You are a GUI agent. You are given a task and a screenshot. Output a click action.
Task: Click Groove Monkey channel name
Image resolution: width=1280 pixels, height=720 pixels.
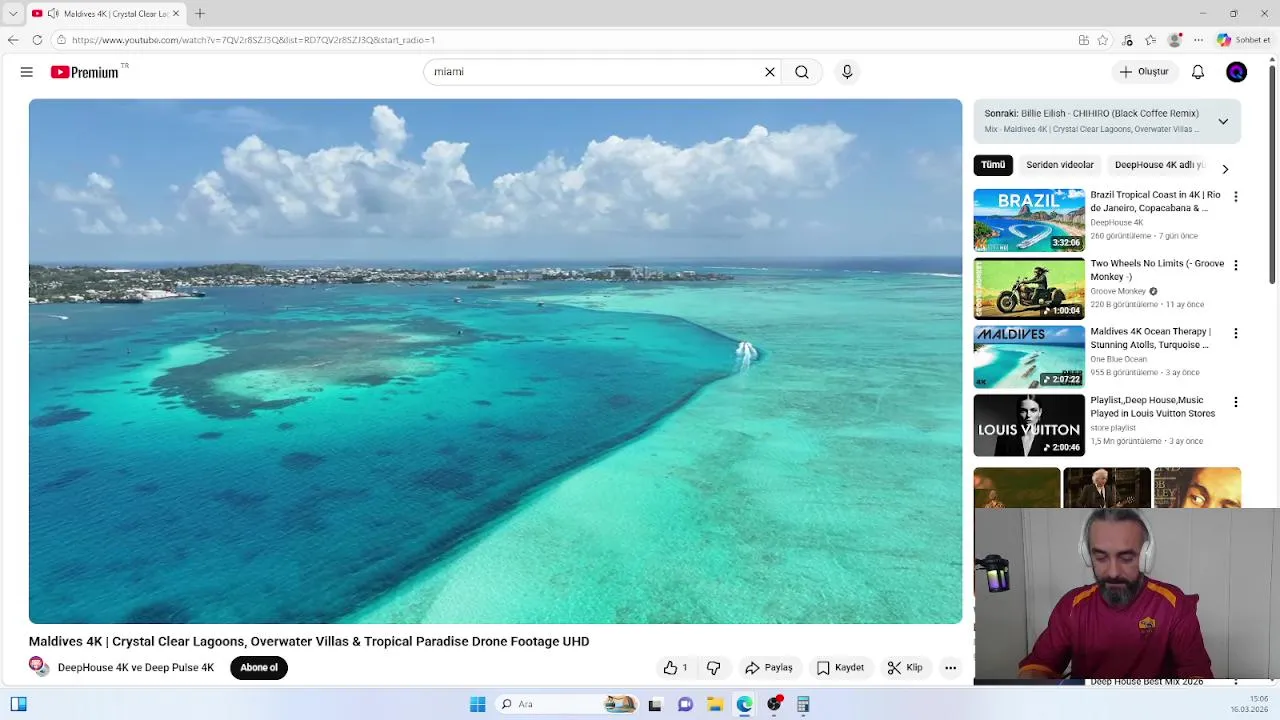coord(1118,291)
